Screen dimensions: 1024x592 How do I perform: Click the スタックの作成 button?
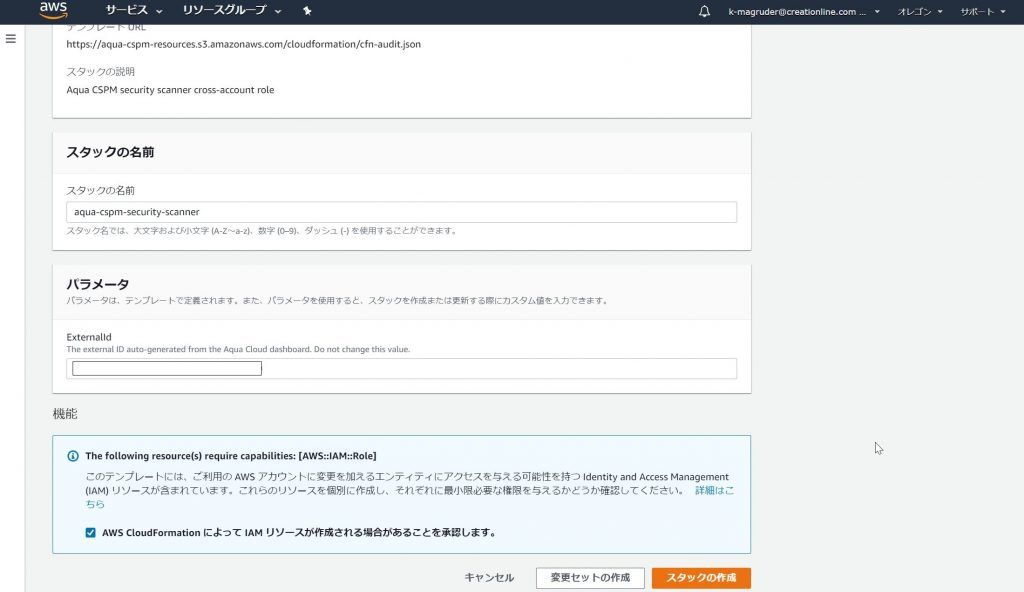coord(701,578)
